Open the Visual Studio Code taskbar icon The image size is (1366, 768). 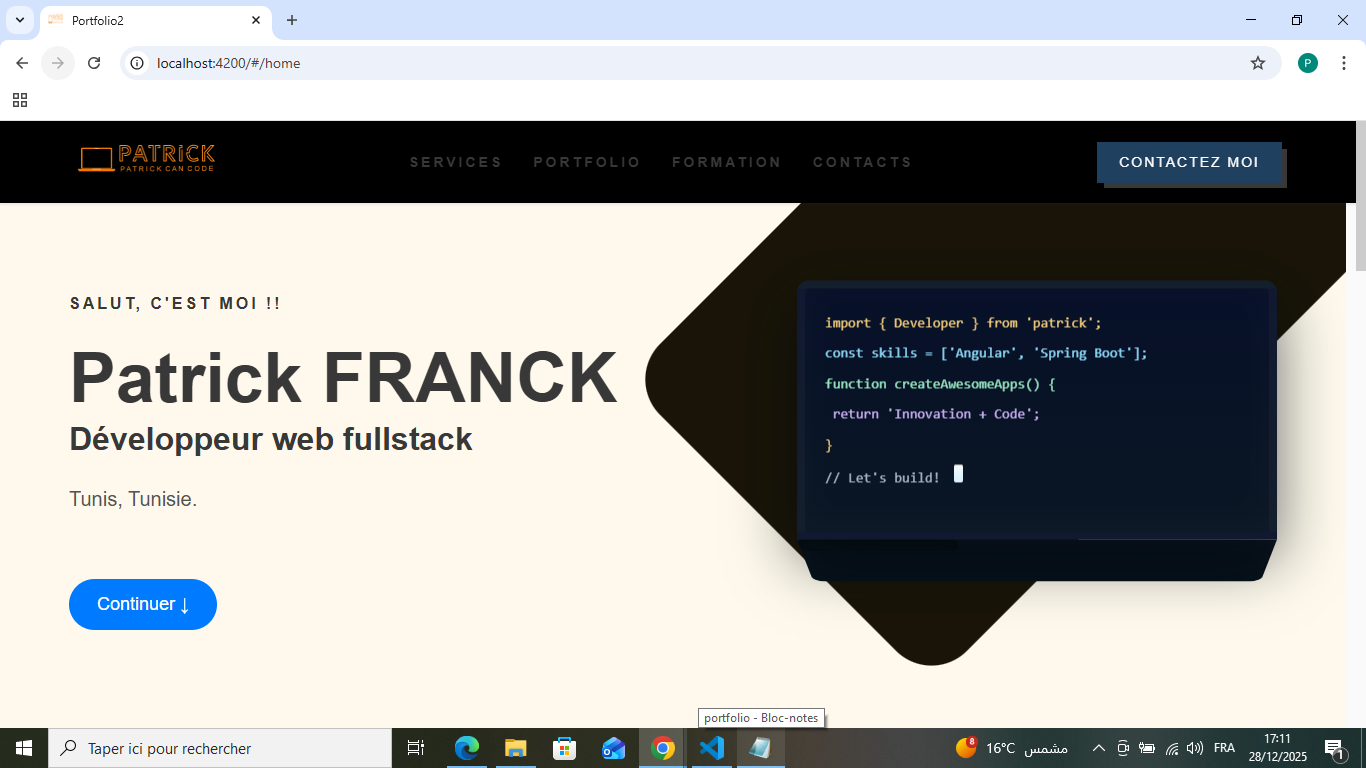[x=711, y=747]
